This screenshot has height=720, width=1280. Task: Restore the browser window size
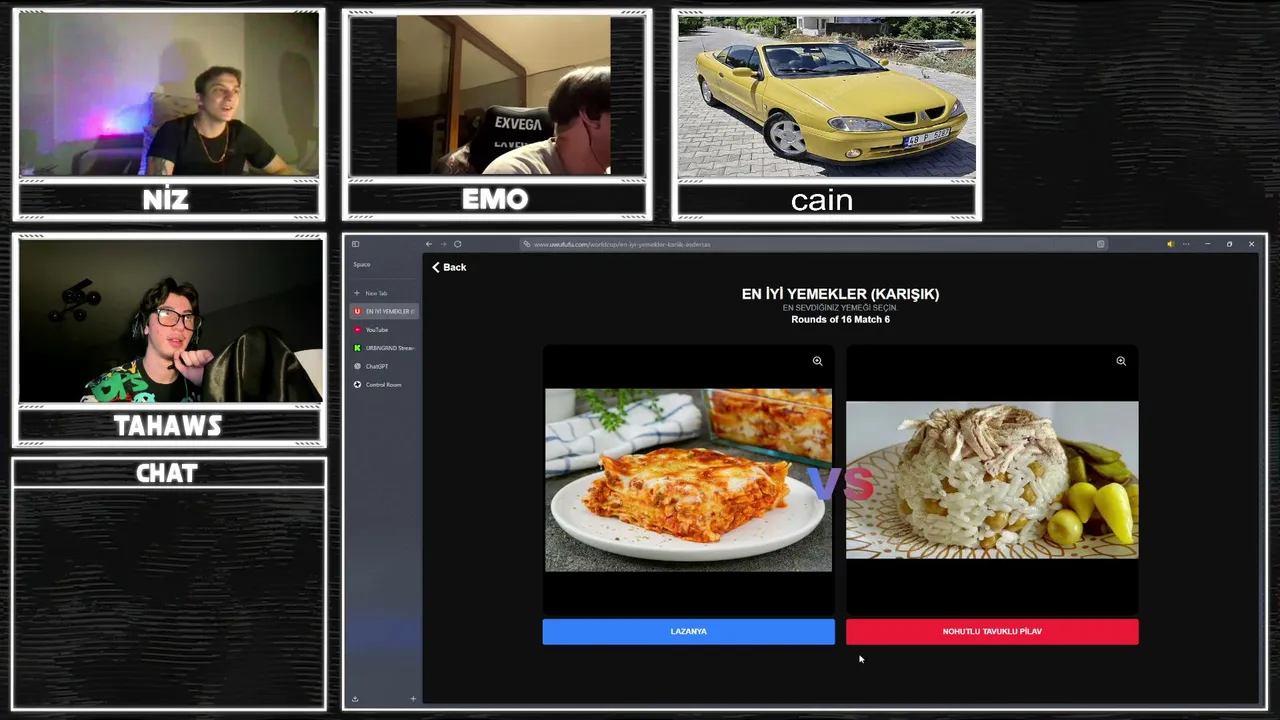(1229, 244)
